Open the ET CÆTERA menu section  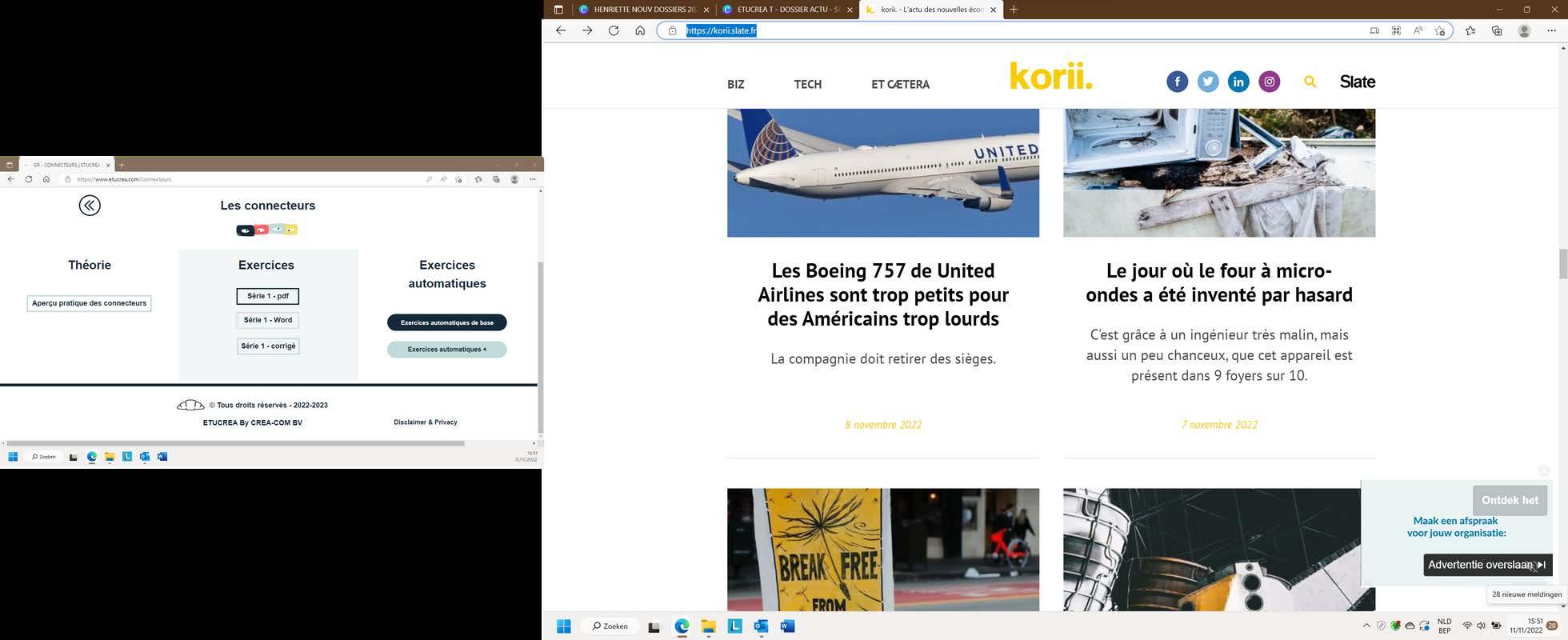point(900,84)
